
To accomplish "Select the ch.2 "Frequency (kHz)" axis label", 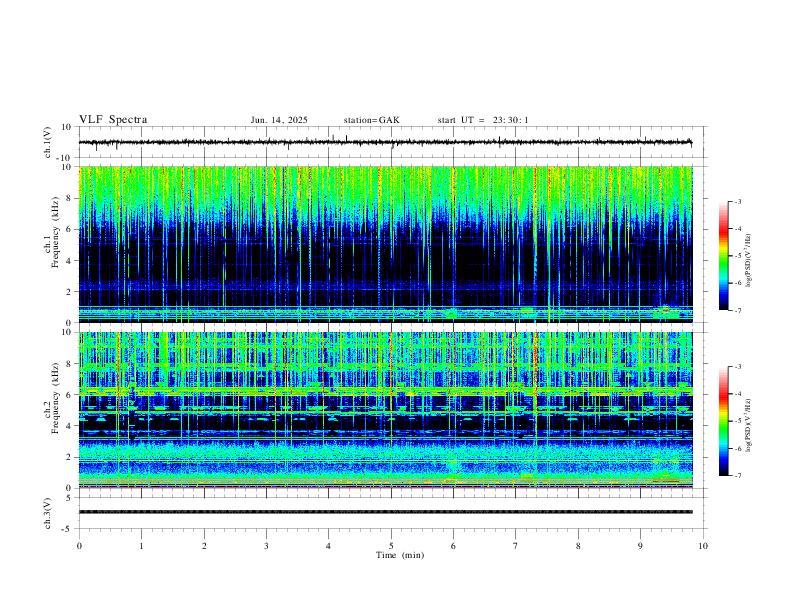I will 55,398.
